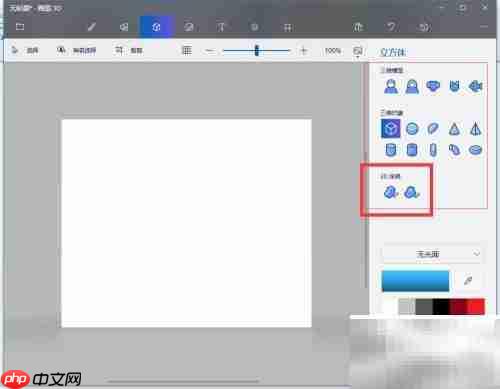The width and height of the screenshot is (500, 389).
Task: Click the Paste clipboard icon
Action: click(358, 27)
